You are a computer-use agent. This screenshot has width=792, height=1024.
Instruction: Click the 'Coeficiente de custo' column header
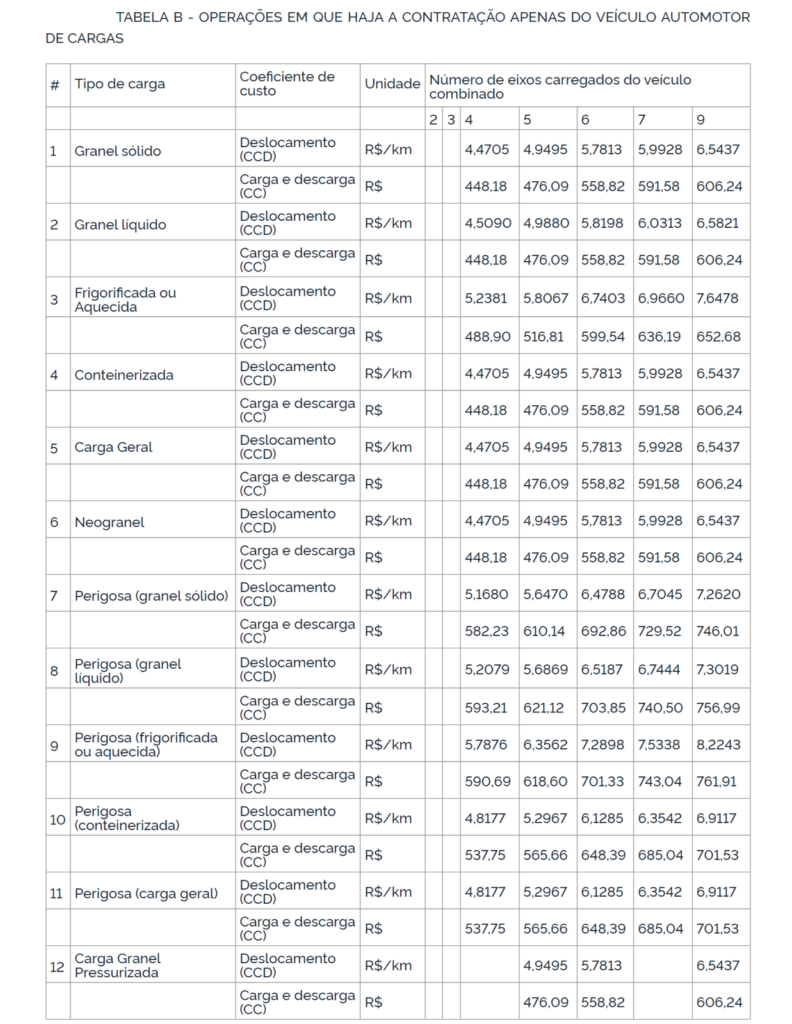(x=287, y=84)
